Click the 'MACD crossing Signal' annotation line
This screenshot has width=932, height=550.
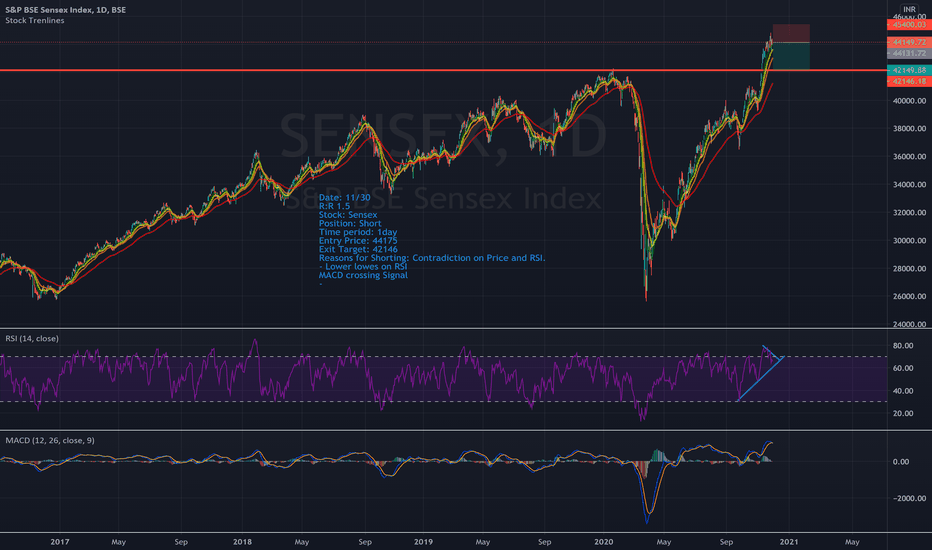click(x=363, y=275)
